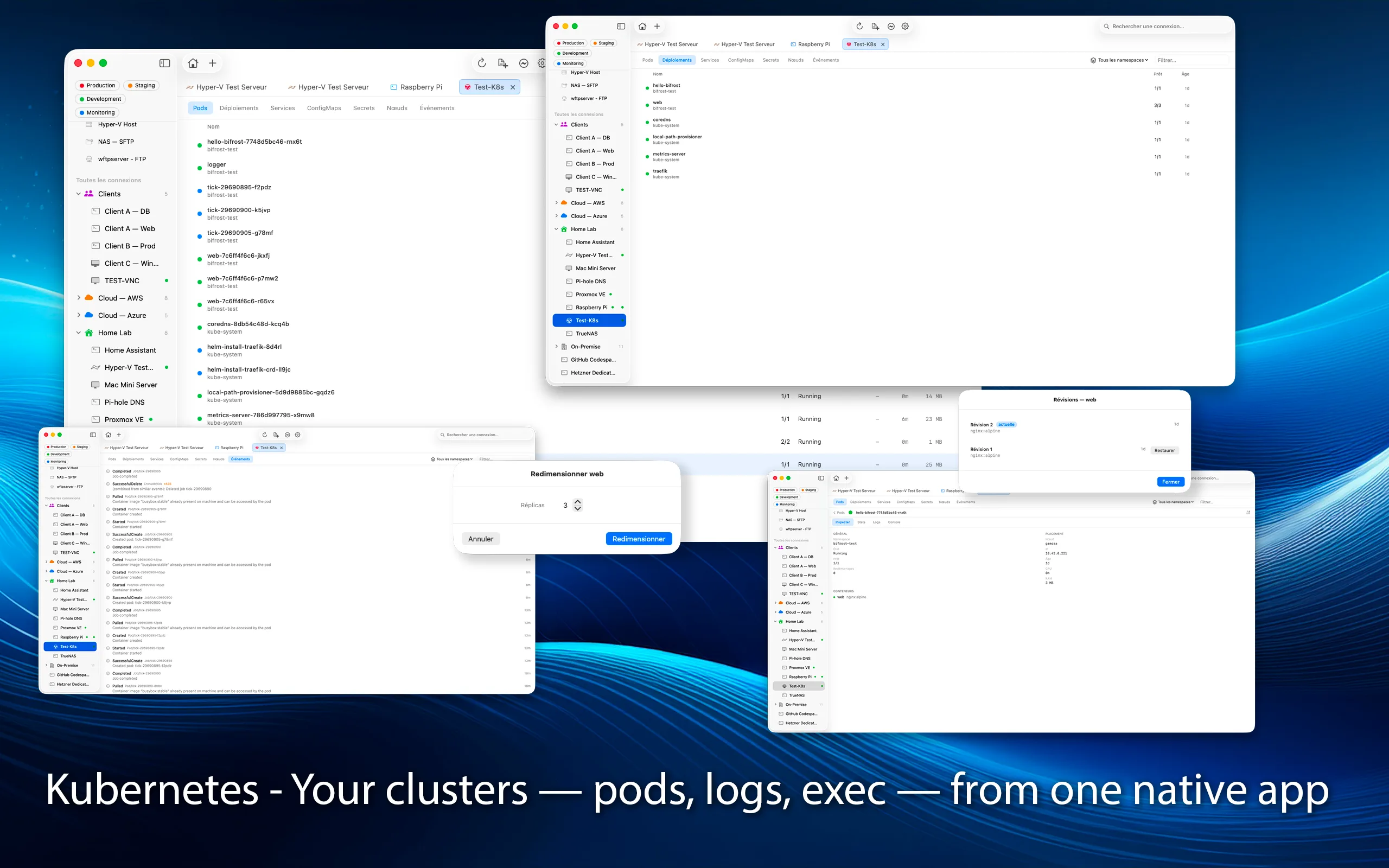
Task: Switch to Logs tab in pod inspector window
Action: (x=876, y=522)
